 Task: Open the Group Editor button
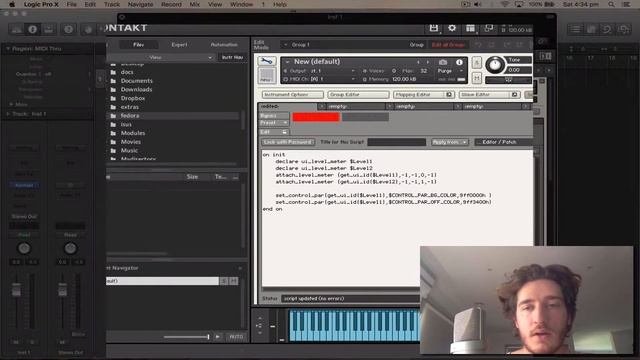(358, 94)
